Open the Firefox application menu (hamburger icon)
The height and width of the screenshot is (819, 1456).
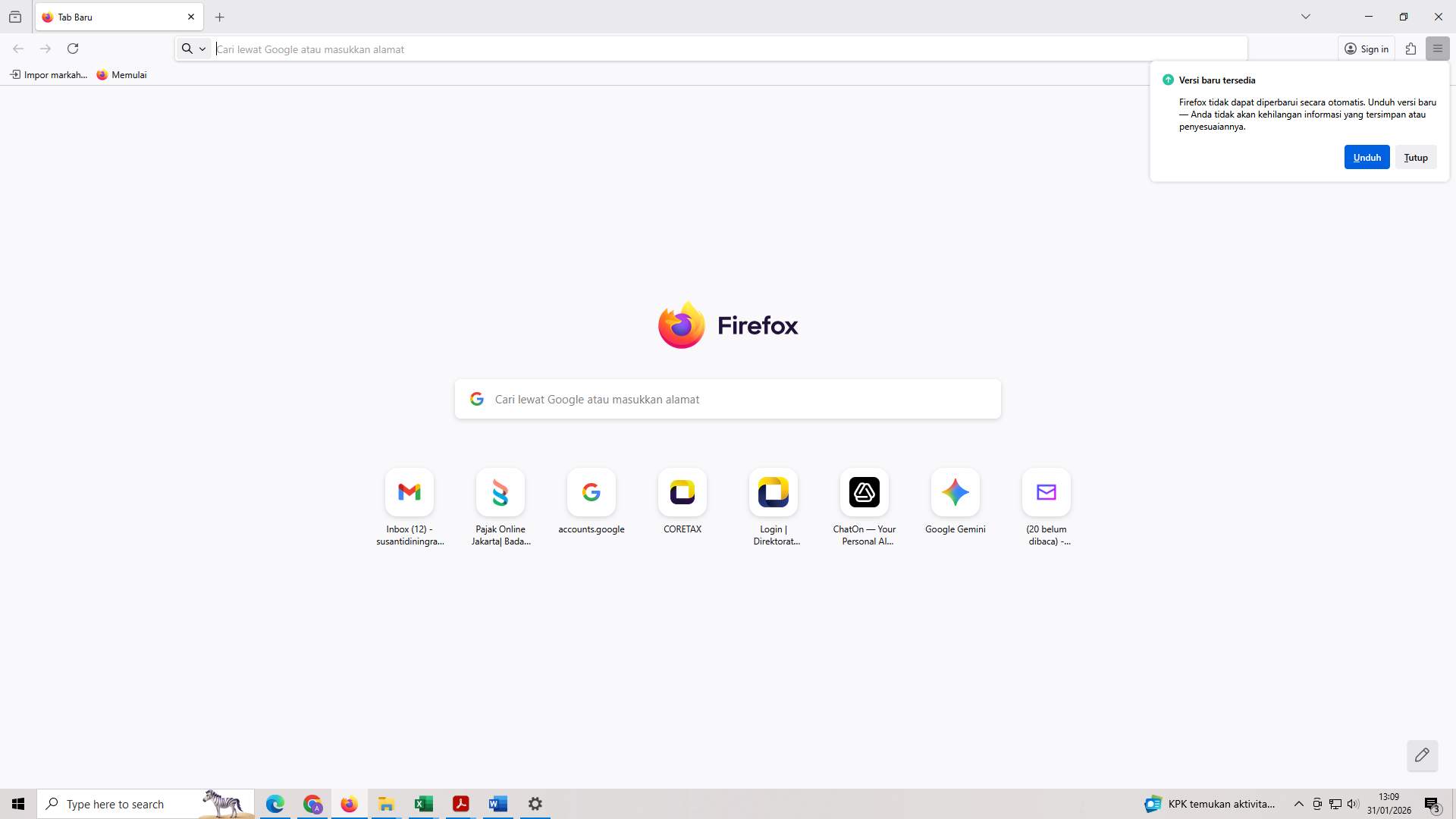point(1437,49)
